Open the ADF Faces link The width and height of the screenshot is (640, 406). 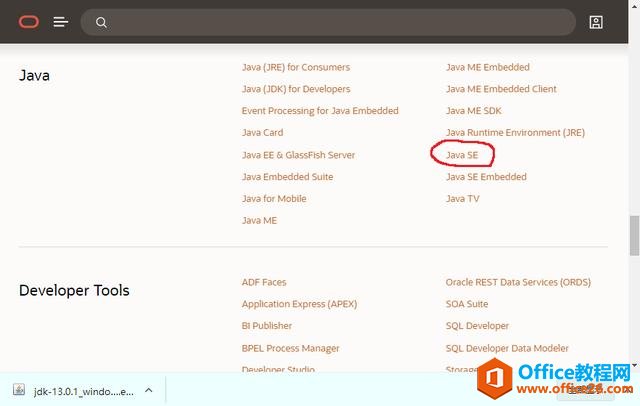264,282
